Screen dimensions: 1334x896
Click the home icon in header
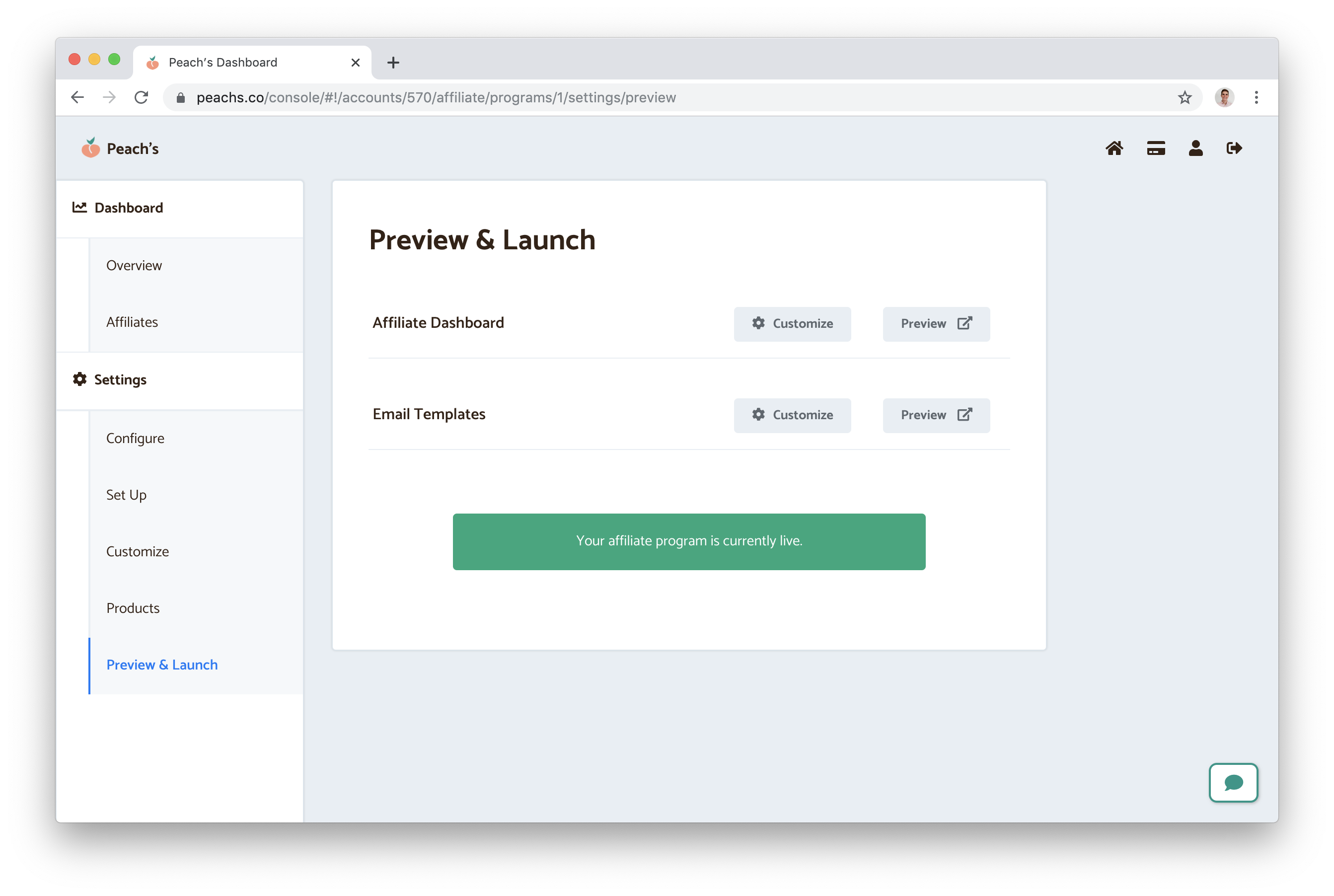tap(1113, 149)
